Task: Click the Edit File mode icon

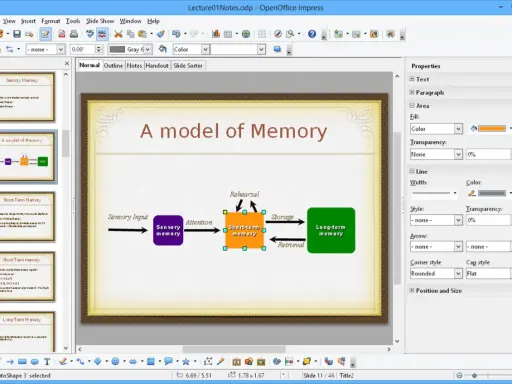Action: [x=45, y=34]
